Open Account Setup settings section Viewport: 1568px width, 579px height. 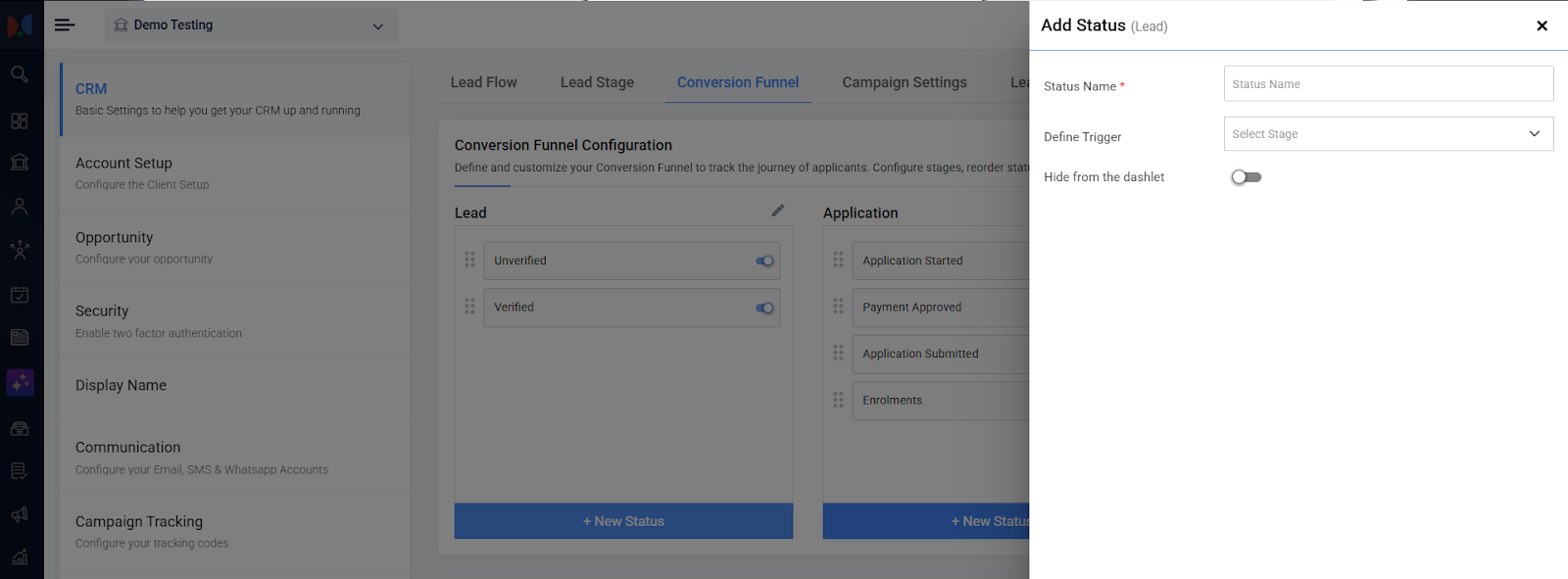[123, 164]
